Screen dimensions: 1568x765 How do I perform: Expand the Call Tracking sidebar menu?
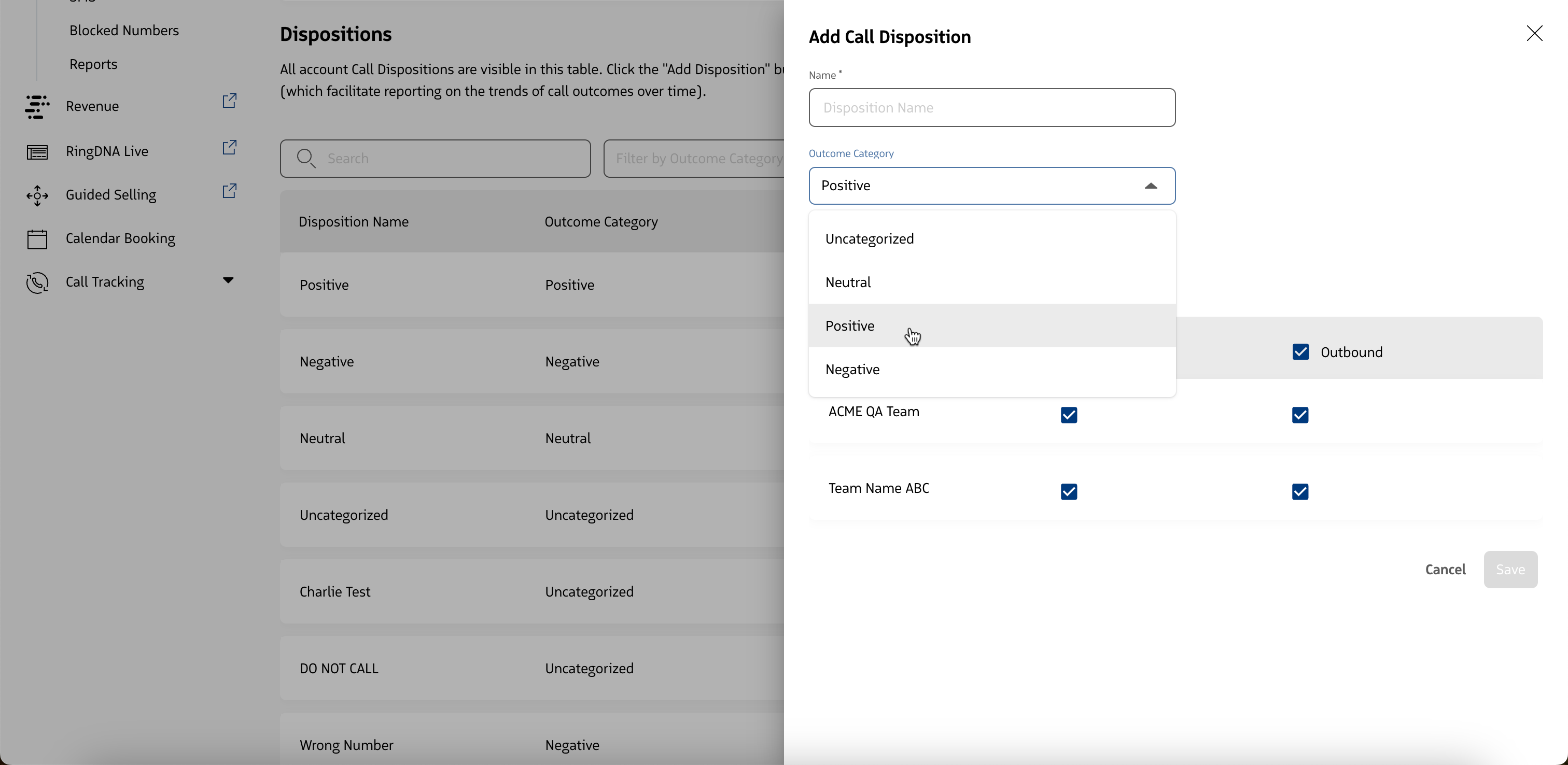tap(228, 280)
